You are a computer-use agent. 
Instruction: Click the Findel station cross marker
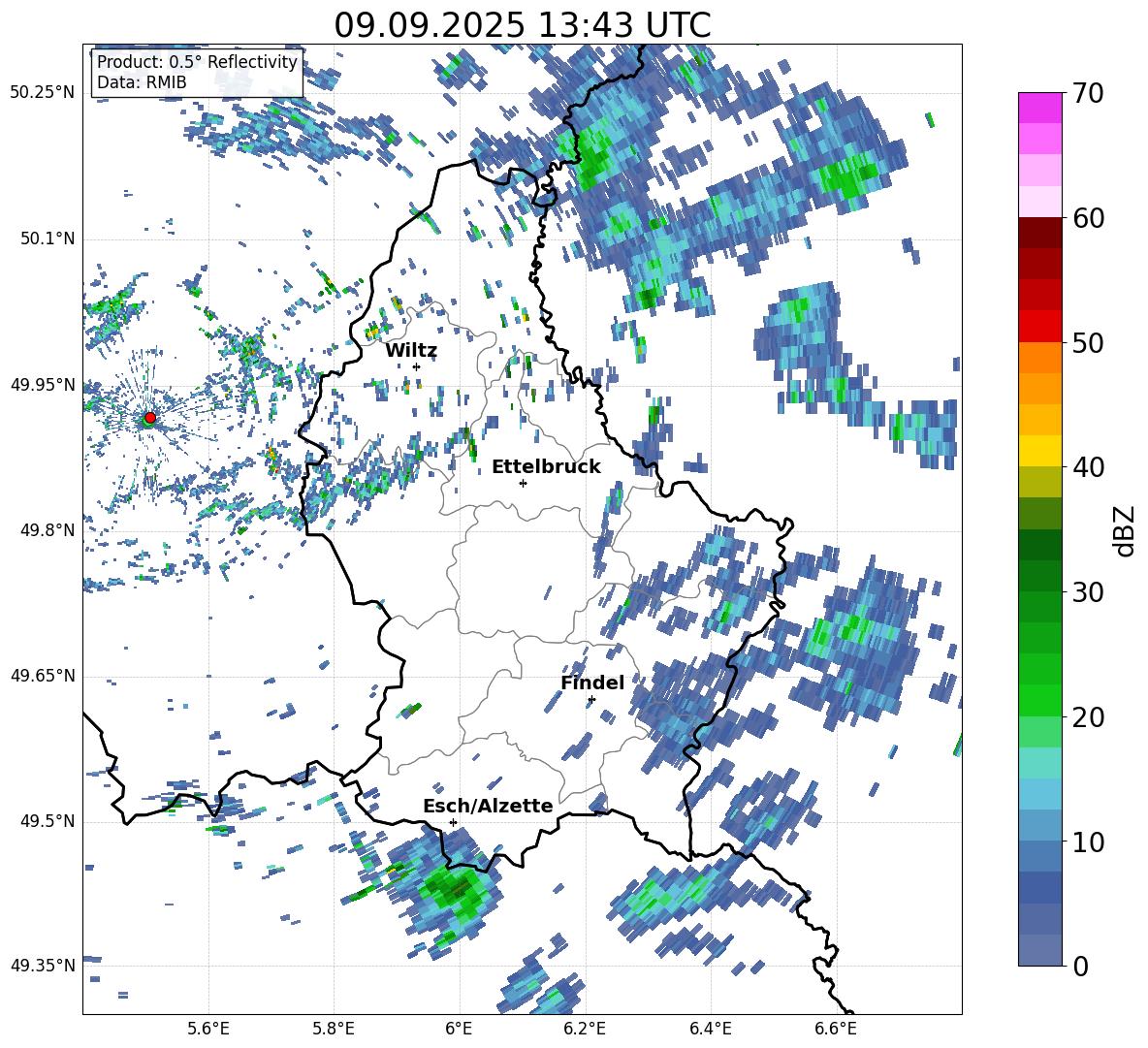tap(591, 700)
